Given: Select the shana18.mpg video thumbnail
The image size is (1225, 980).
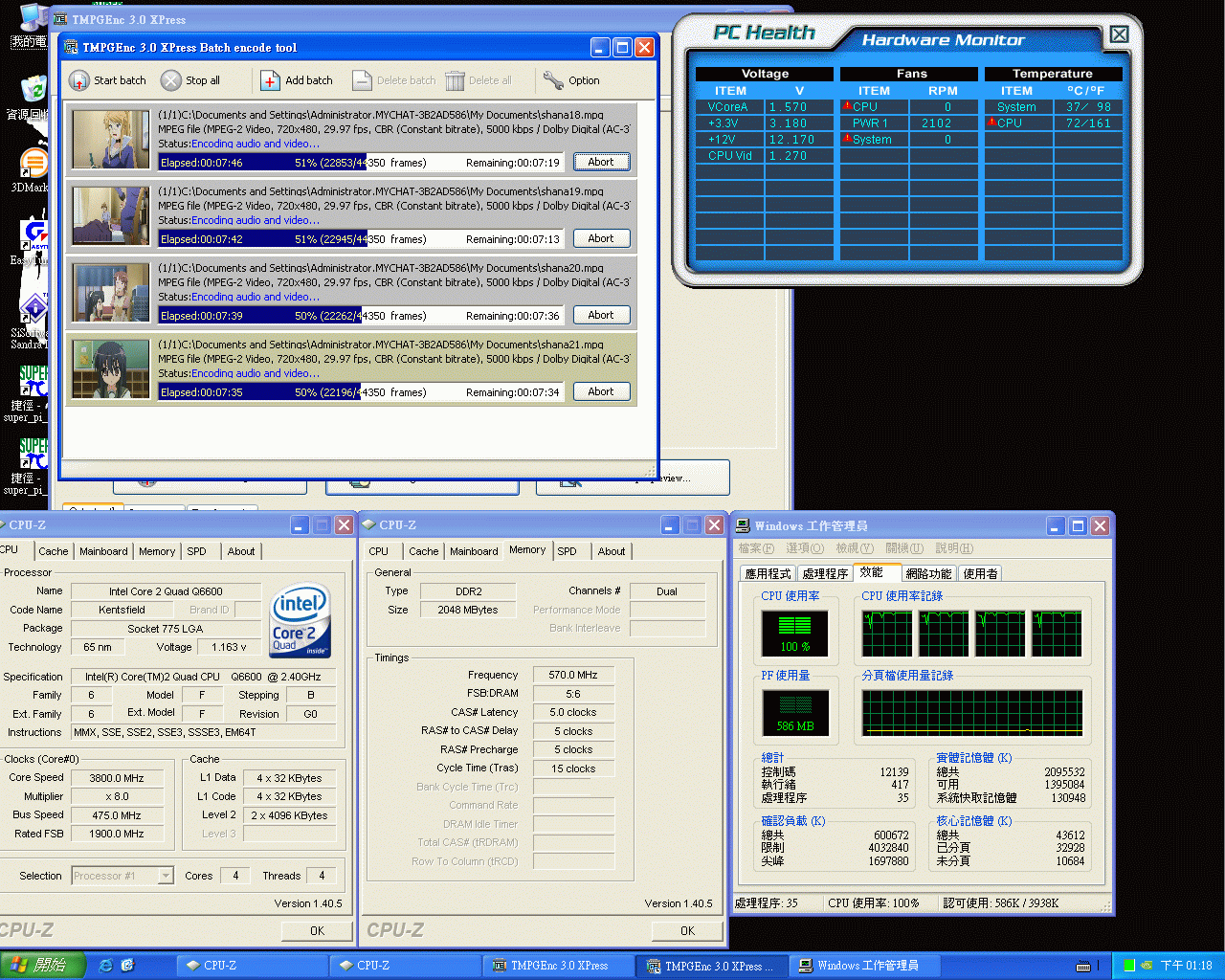Looking at the screenshot, I should click(111, 140).
